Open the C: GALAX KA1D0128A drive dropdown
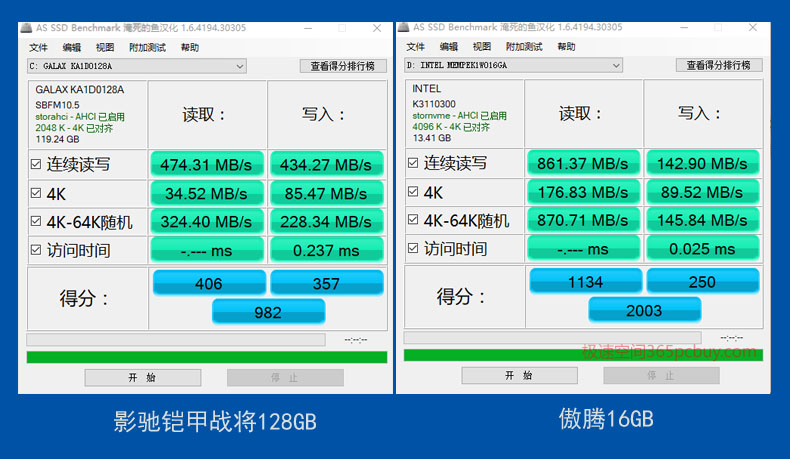This screenshot has width=790, height=459. 137,66
